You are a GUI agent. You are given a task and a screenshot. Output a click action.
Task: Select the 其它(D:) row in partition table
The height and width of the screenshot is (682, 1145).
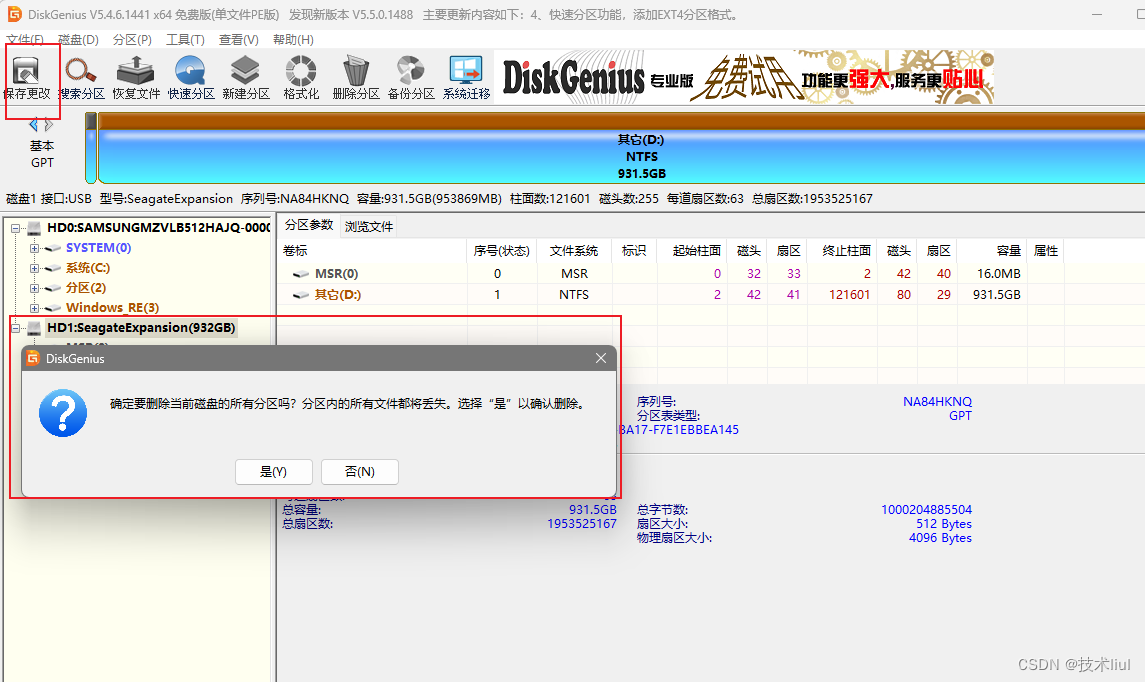(x=670, y=295)
